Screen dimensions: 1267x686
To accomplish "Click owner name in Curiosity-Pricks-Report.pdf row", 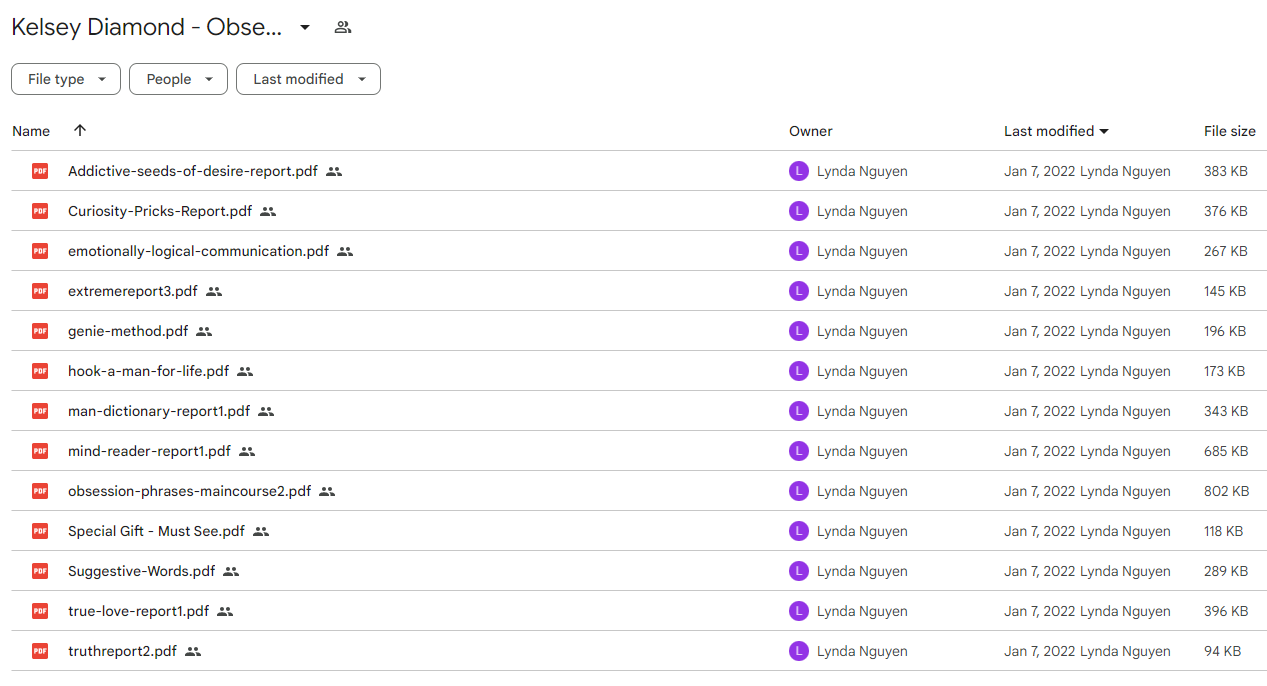I will (x=862, y=211).
